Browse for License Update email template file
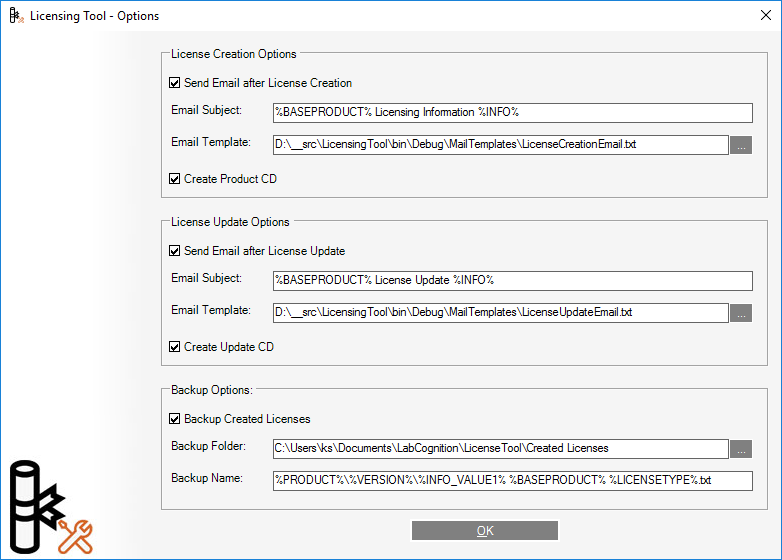This screenshot has width=782, height=560. (x=741, y=313)
